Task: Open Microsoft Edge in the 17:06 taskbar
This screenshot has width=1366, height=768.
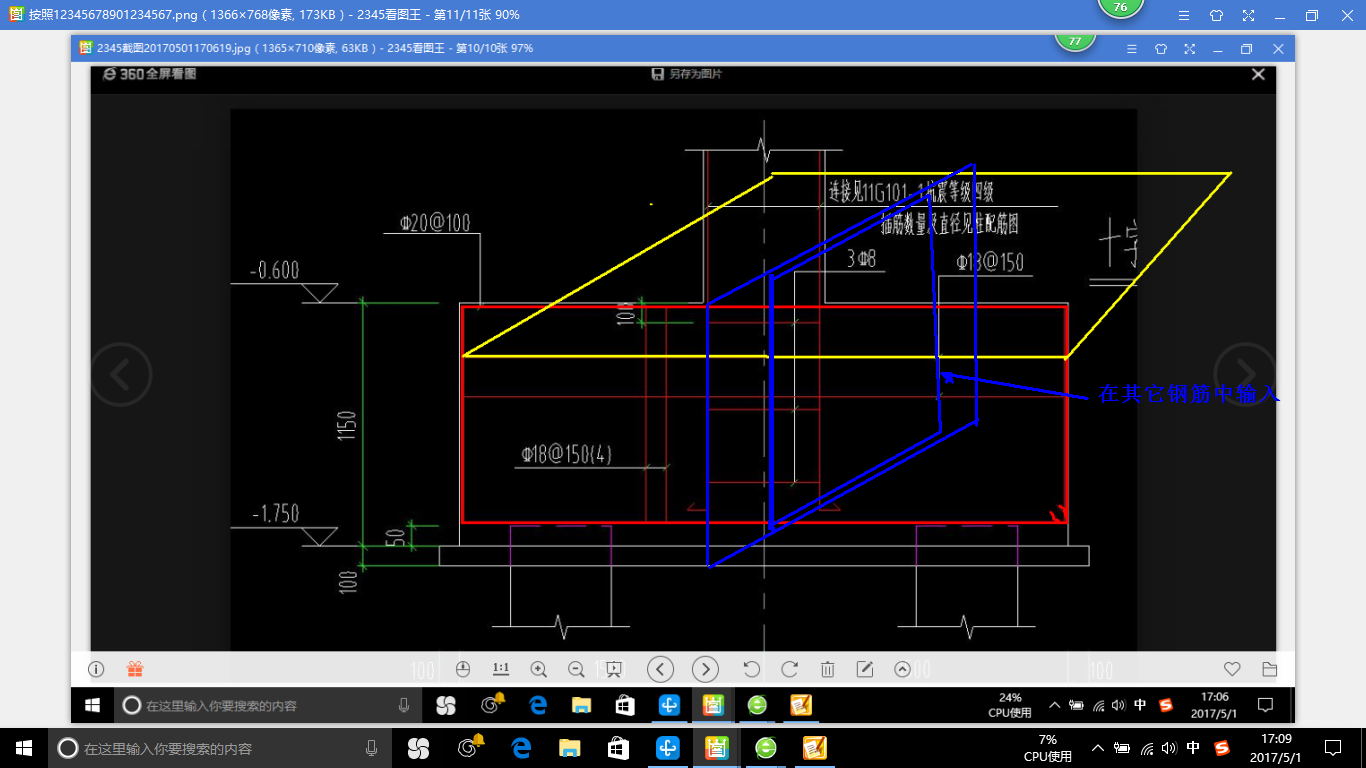Action: pyautogui.click(x=538, y=705)
